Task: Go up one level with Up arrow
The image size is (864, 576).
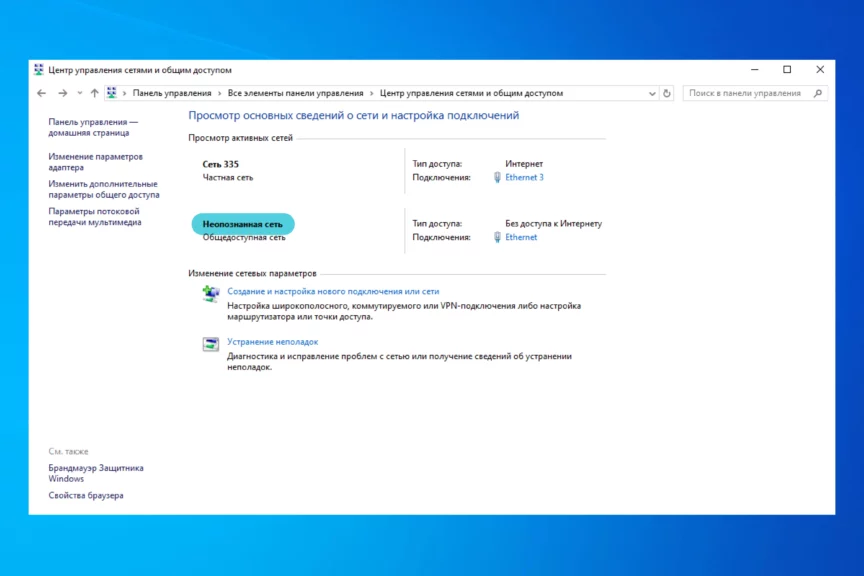Action: point(94,93)
